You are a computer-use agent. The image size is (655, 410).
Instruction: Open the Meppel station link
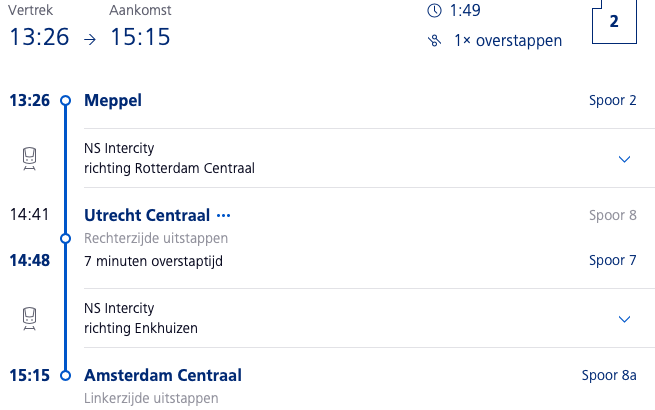click(x=113, y=101)
